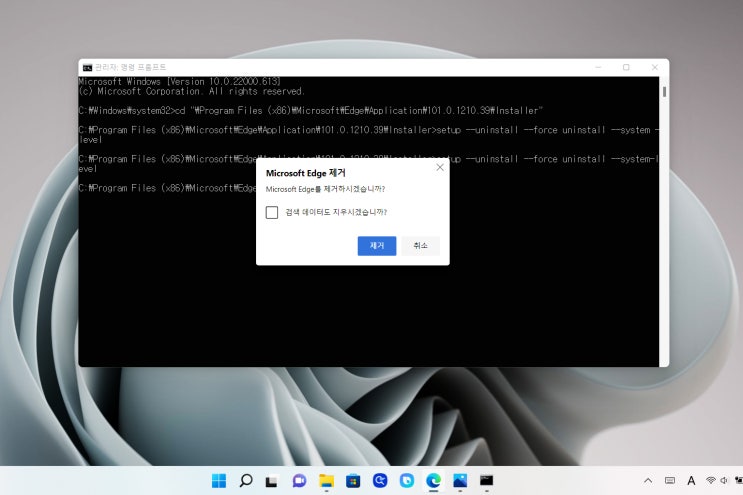This screenshot has width=743, height=495.
Task: Open taskbar Search magnifier
Action: click(246, 481)
